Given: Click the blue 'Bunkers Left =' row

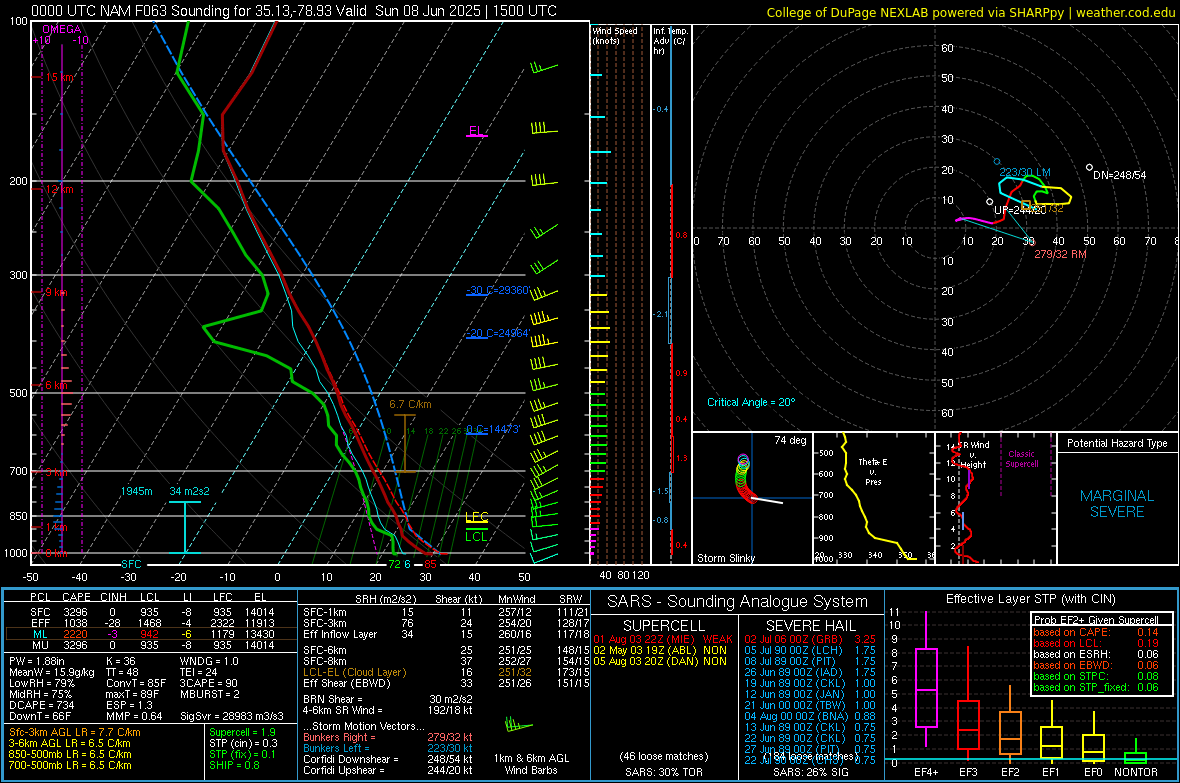Looking at the screenshot, I should click(x=388, y=748).
